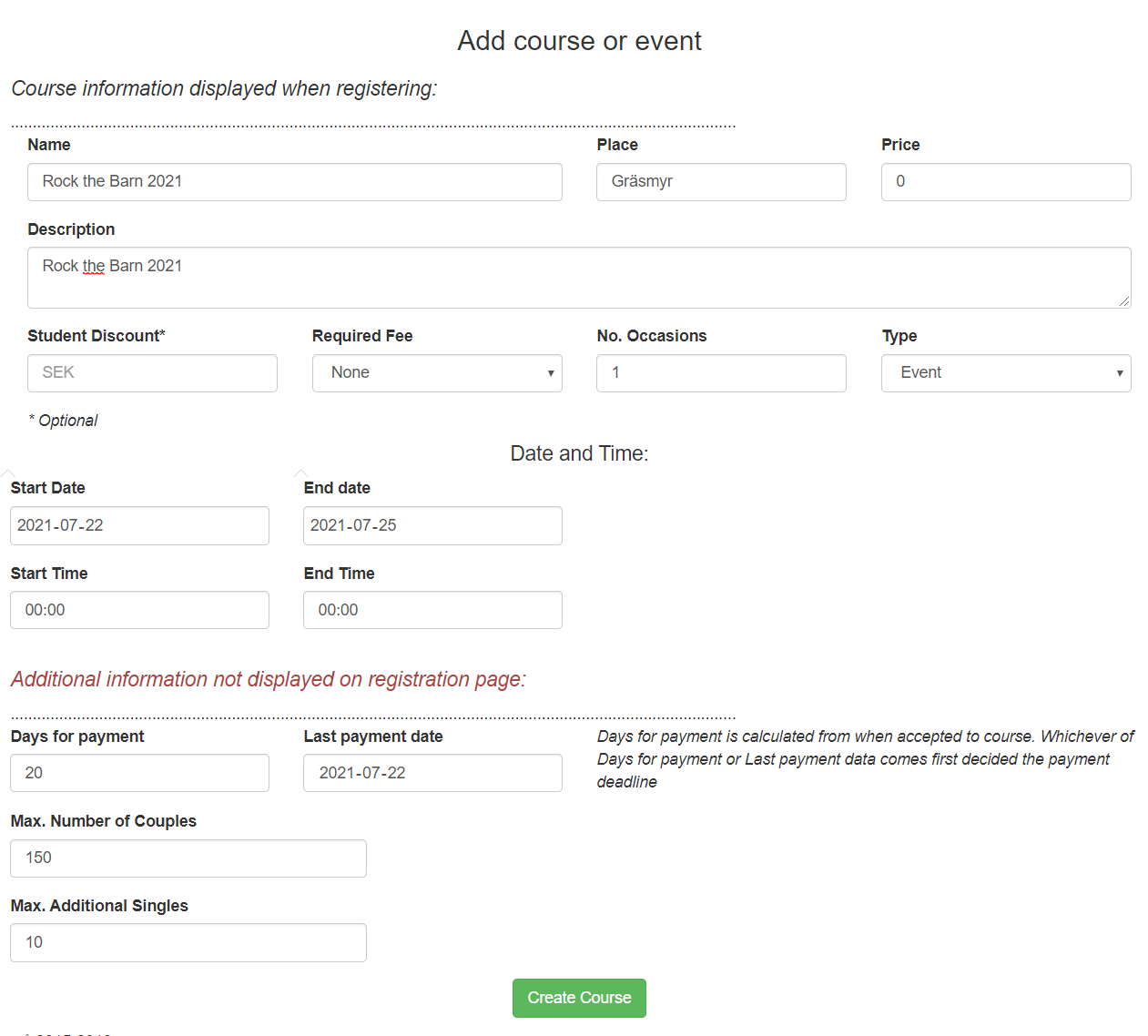Image resolution: width=1148 pixels, height=1036 pixels.
Task: Focus the Price input field
Action: pos(1005,182)
